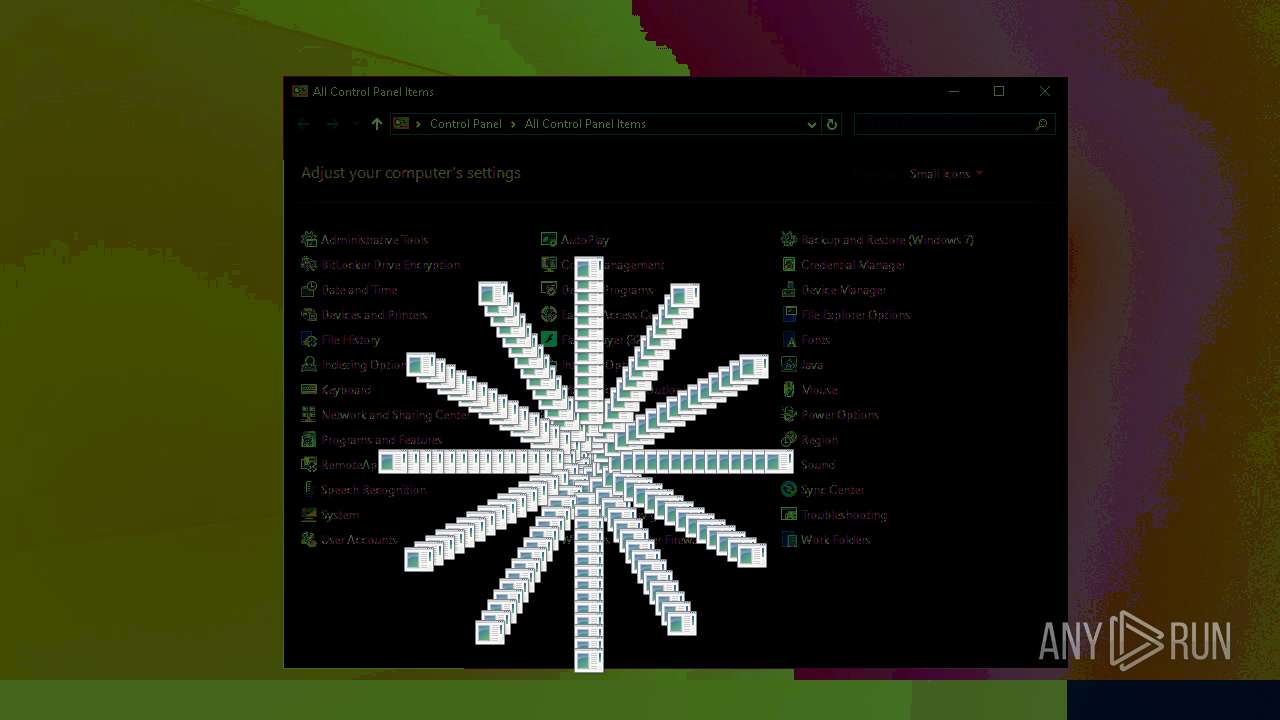1280x720 pixels.
Task: Open the AutoPlay icon
Action: point(549,240)
